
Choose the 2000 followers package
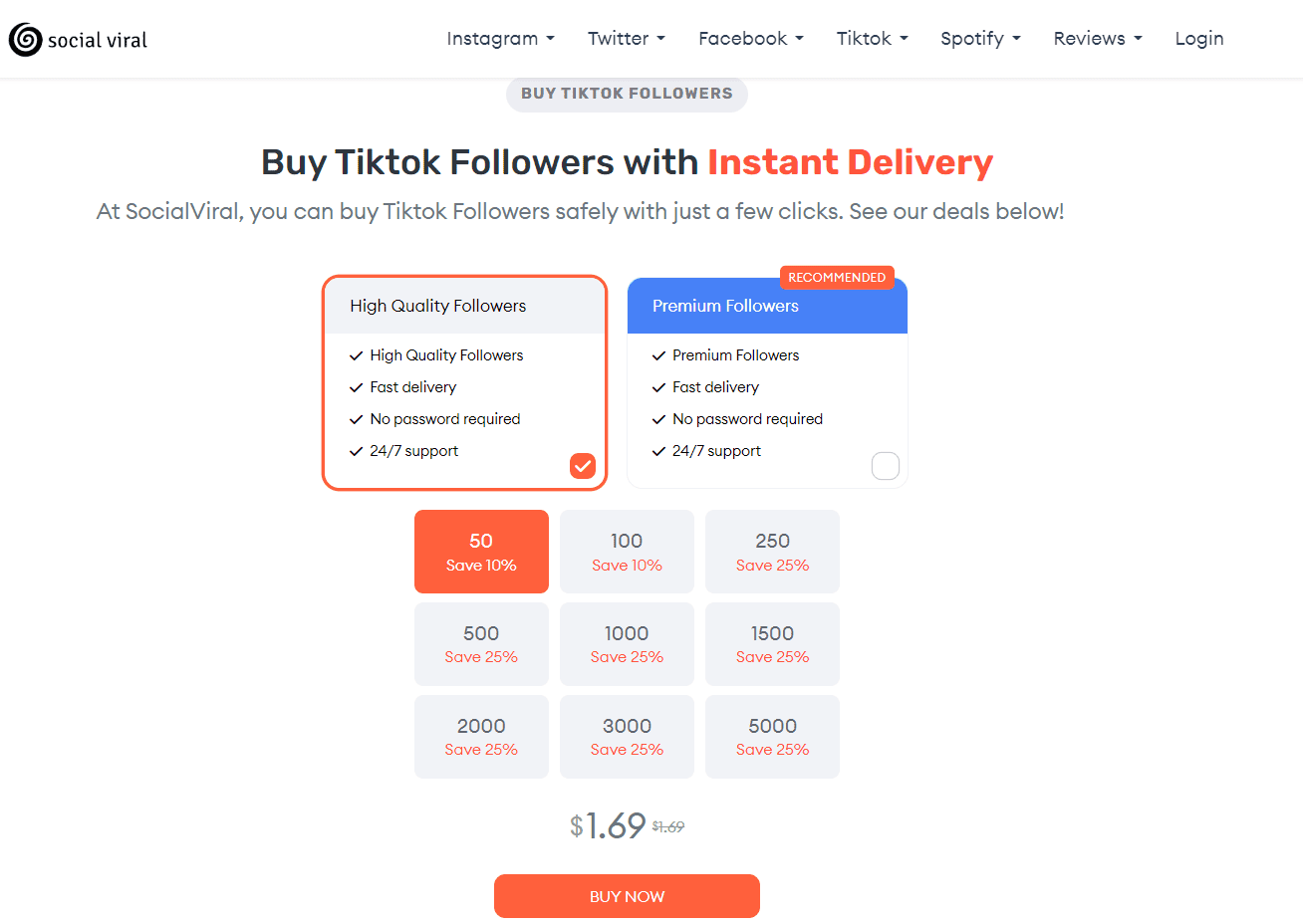tap(481, 737)
